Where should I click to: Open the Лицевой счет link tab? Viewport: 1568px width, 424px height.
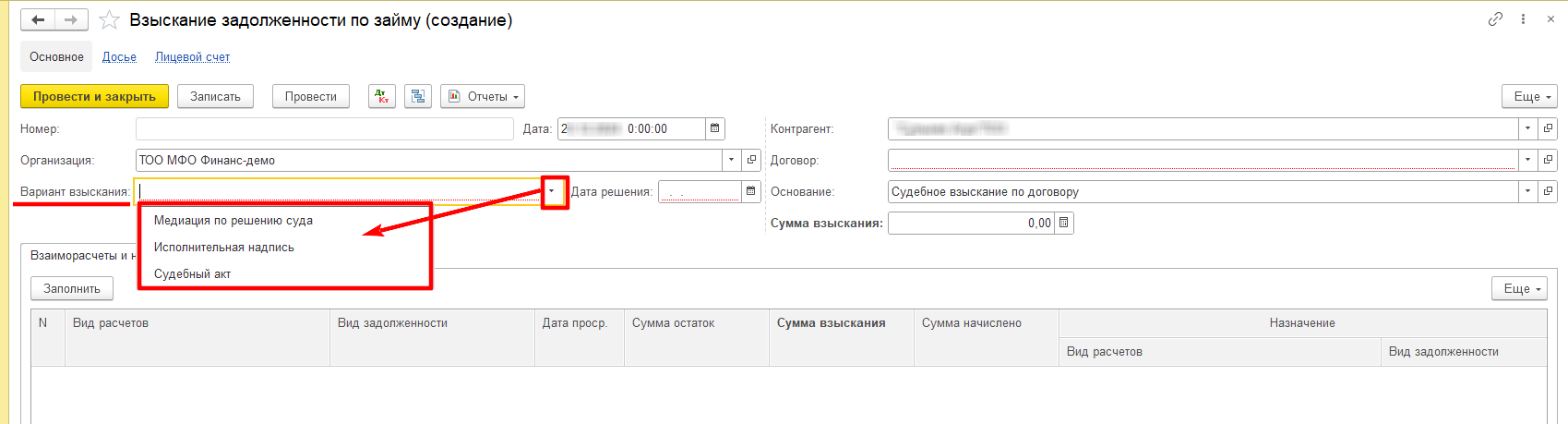tap(192, 56)
